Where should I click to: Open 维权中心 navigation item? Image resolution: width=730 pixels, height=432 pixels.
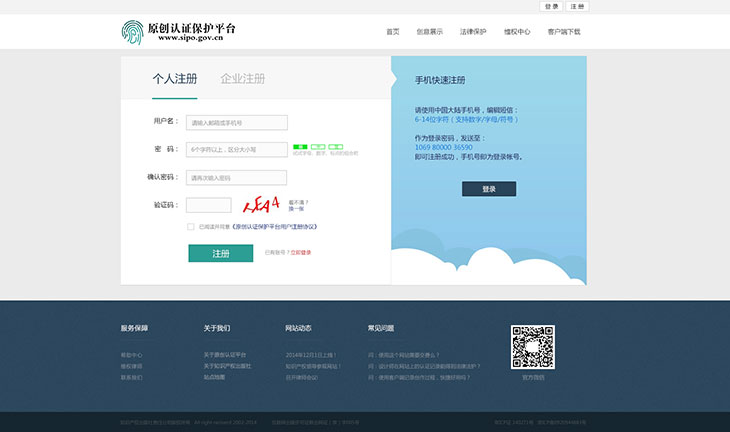point(517,32)
